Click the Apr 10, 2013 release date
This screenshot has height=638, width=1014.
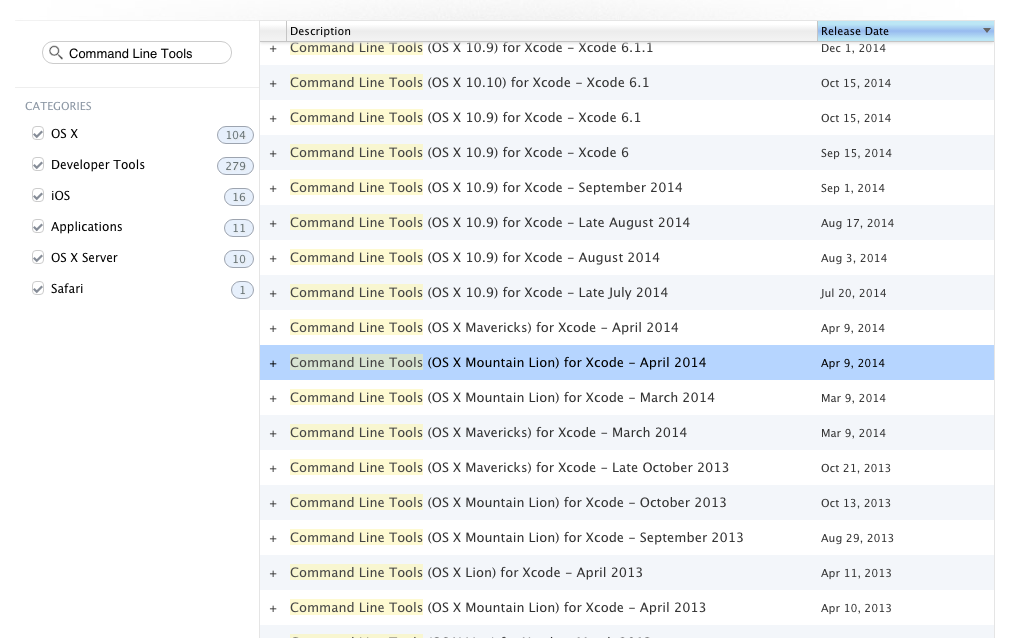click(856, 608)
